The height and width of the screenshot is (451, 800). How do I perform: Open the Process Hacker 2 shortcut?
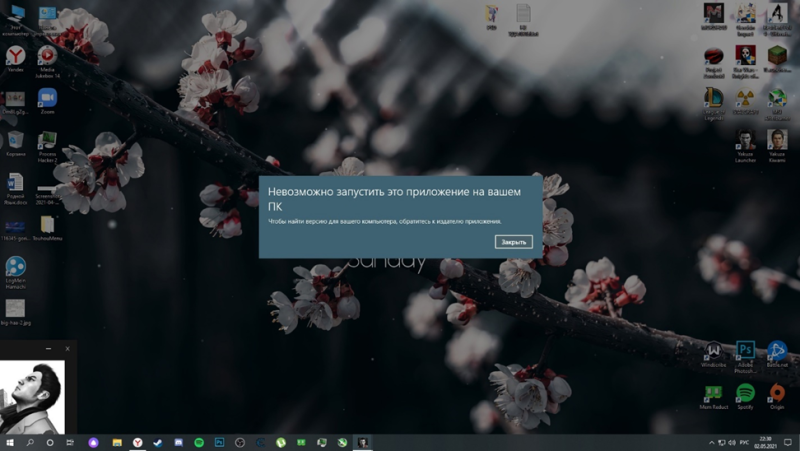(x=47, y=147)
